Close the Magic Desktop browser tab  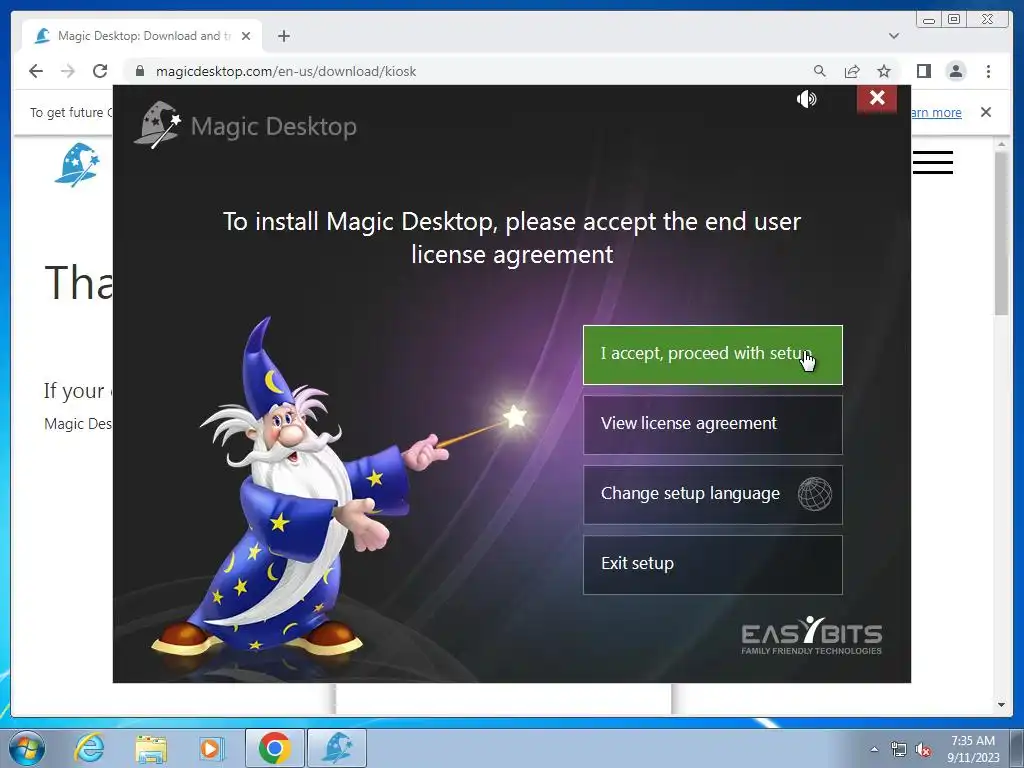[246, 36]
